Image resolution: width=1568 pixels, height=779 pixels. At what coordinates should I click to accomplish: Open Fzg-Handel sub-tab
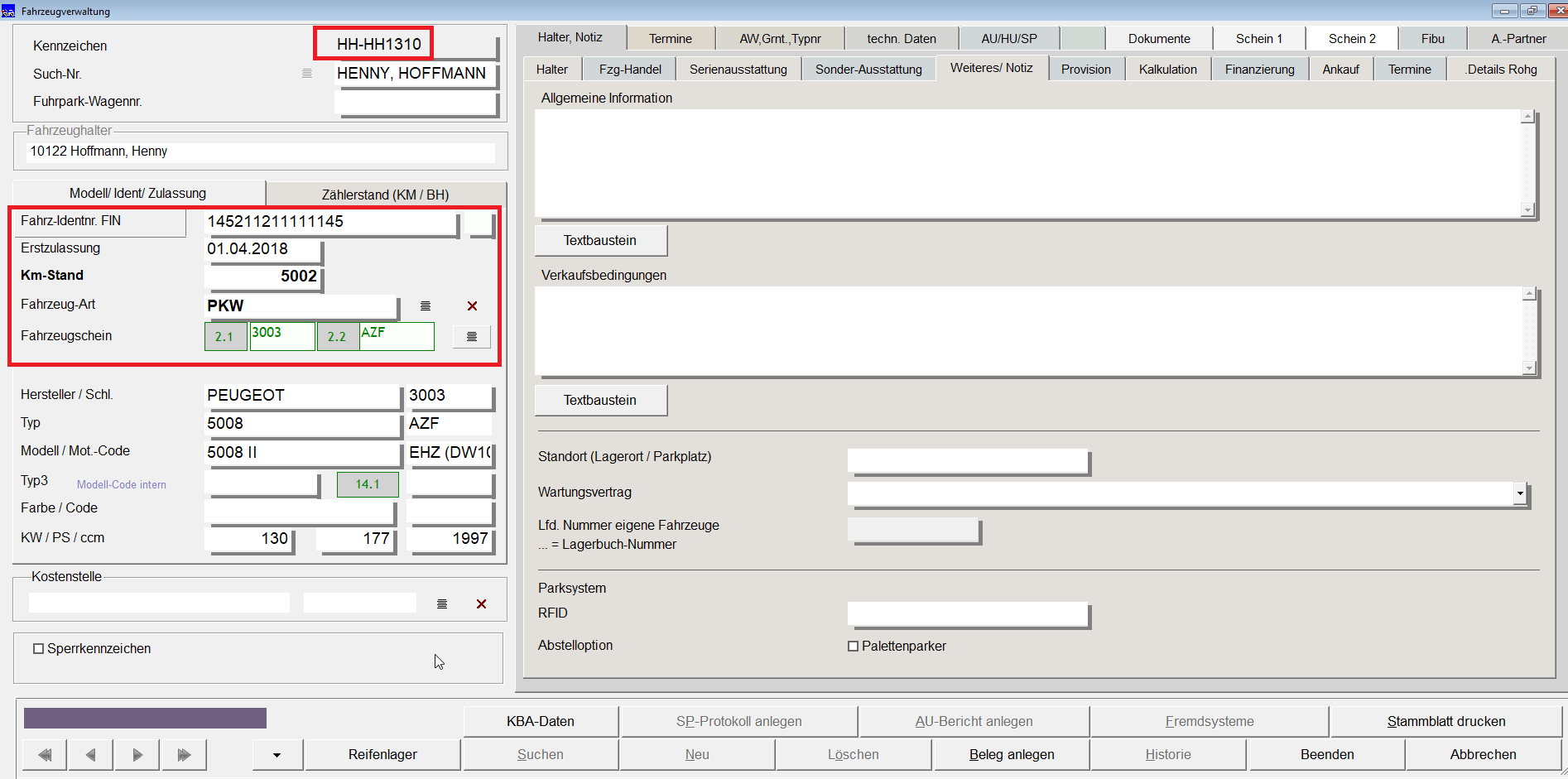click(630, 70)
